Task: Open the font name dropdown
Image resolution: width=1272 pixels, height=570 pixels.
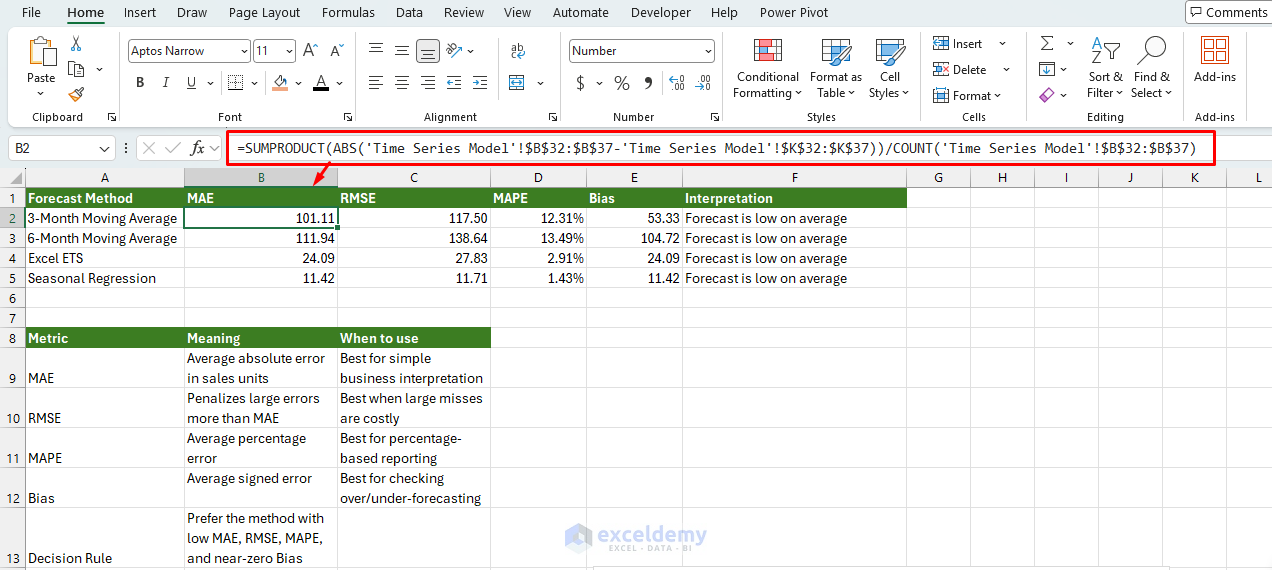Action: click(244, 51)
